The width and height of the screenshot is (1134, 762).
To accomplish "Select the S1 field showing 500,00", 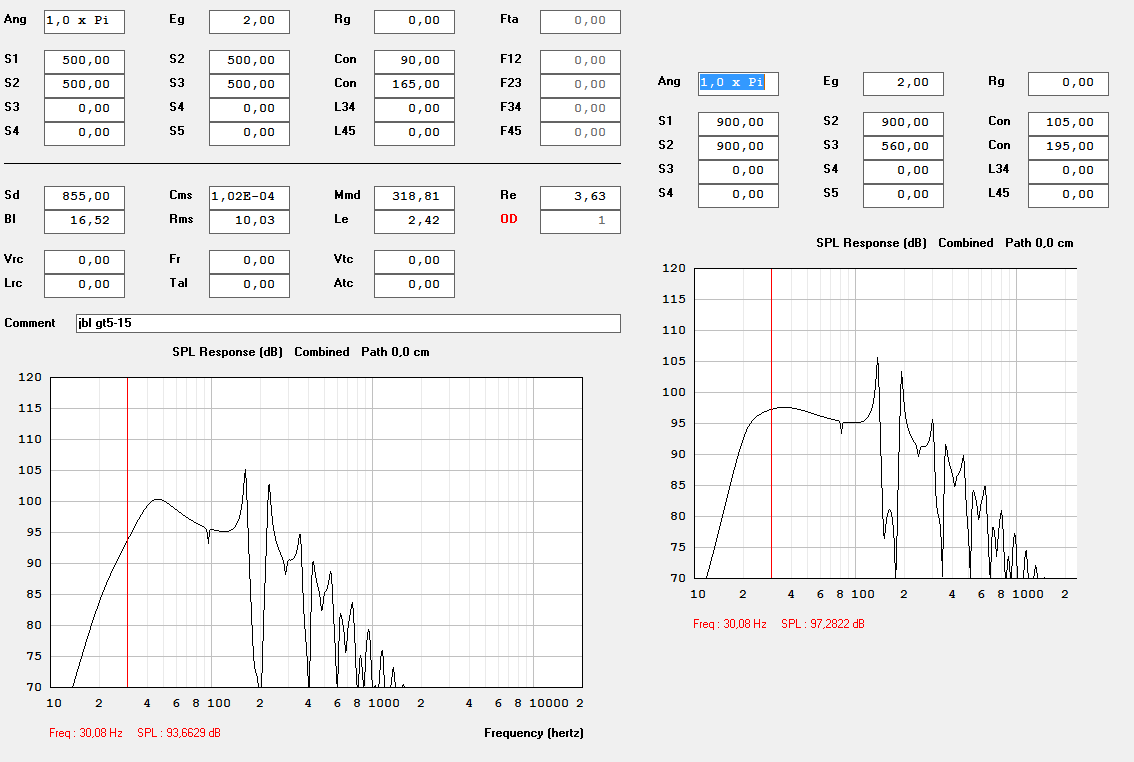I will click(84, 61).
